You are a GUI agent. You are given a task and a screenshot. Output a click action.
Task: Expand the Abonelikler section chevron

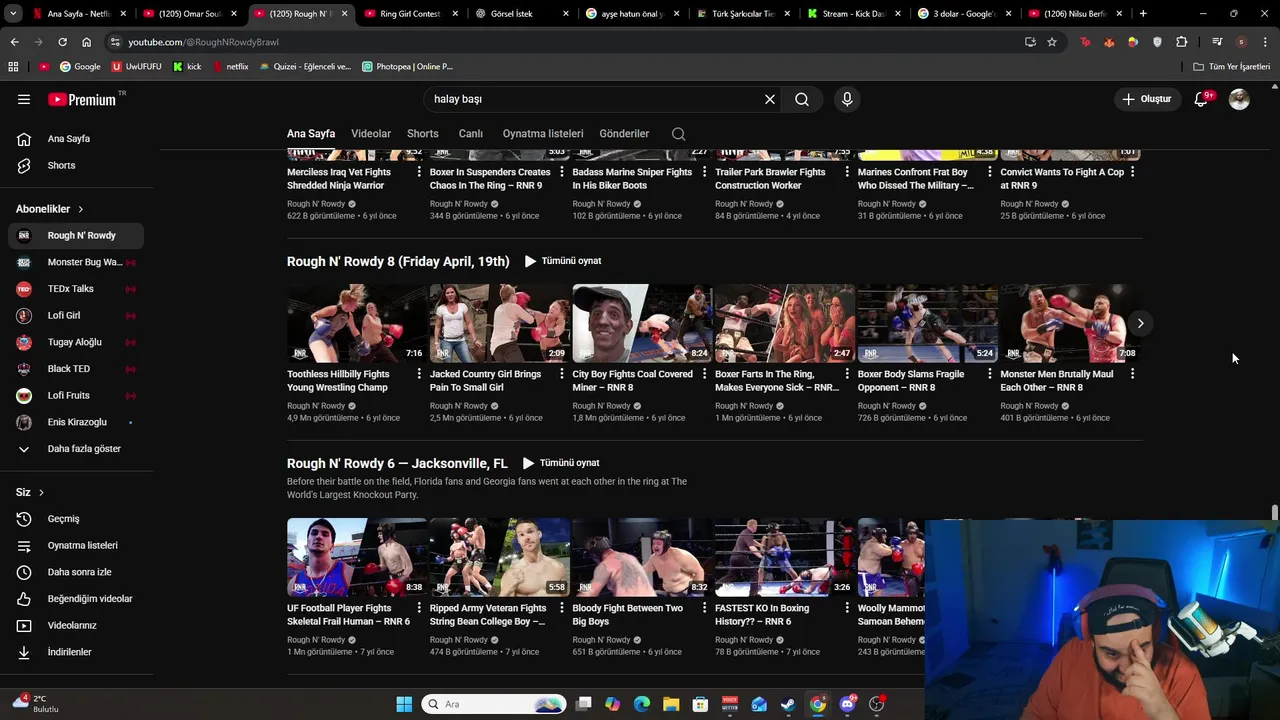point(80,209)
